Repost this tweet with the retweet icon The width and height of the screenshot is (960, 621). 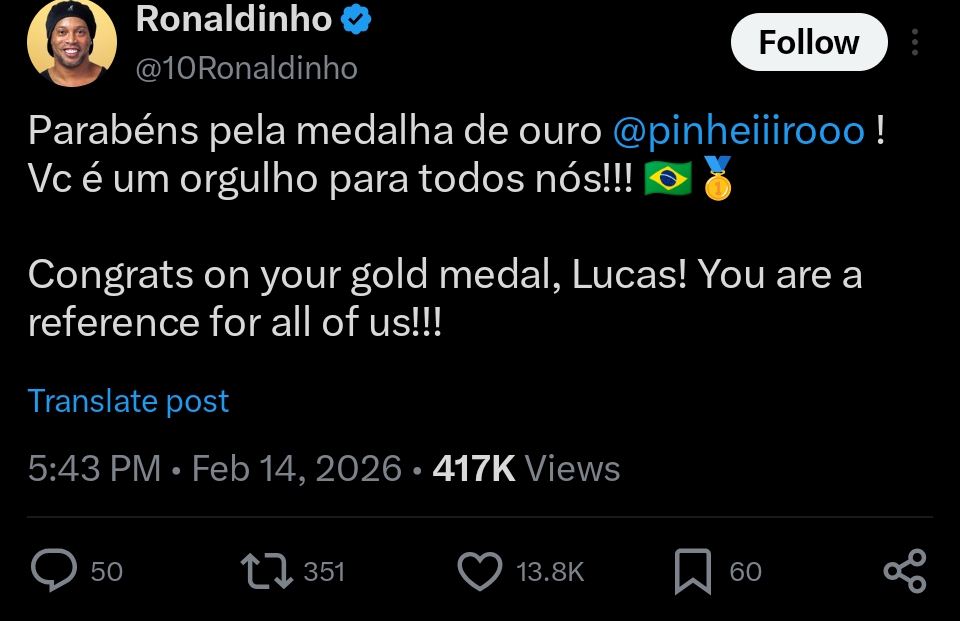tap(267, 571)
